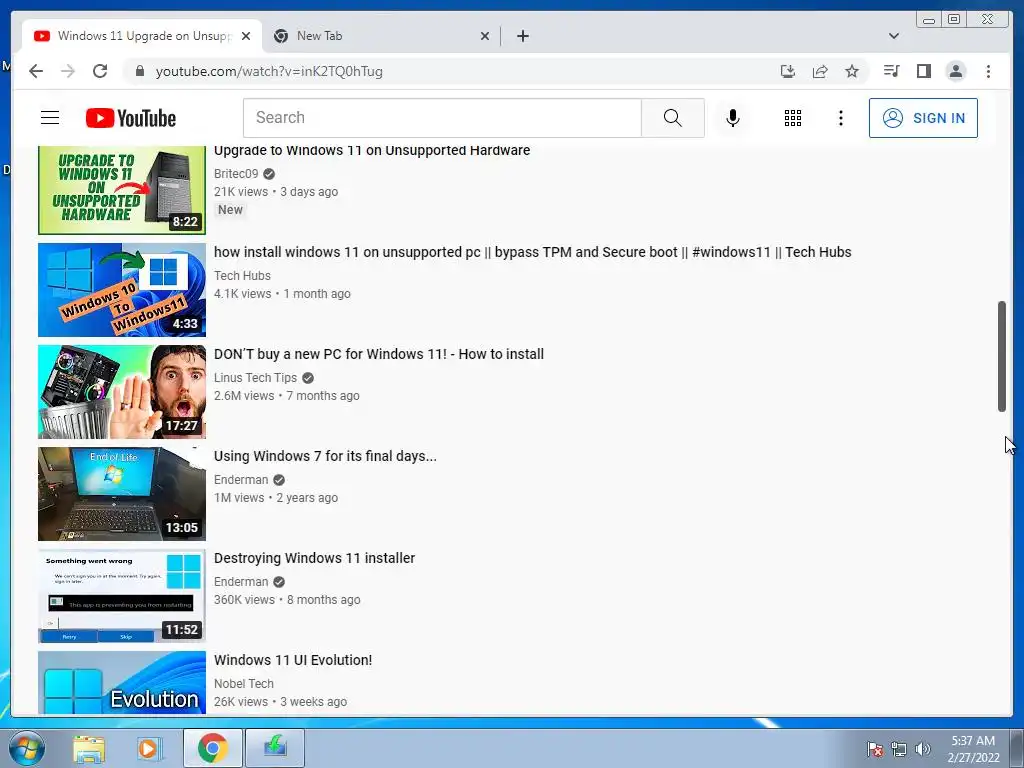
Task: Open the YouTube apps grid icon
Action: pyautogui.click(x=793, y=118)
